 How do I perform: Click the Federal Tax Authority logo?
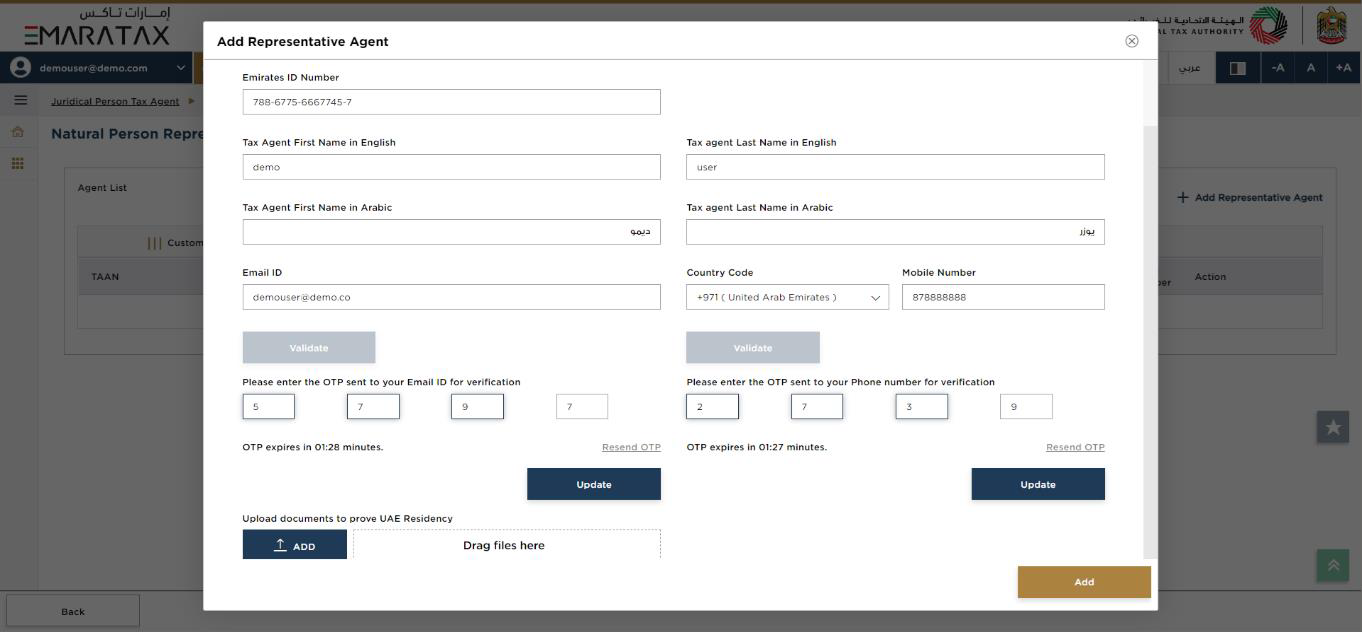coord(1269,25)
